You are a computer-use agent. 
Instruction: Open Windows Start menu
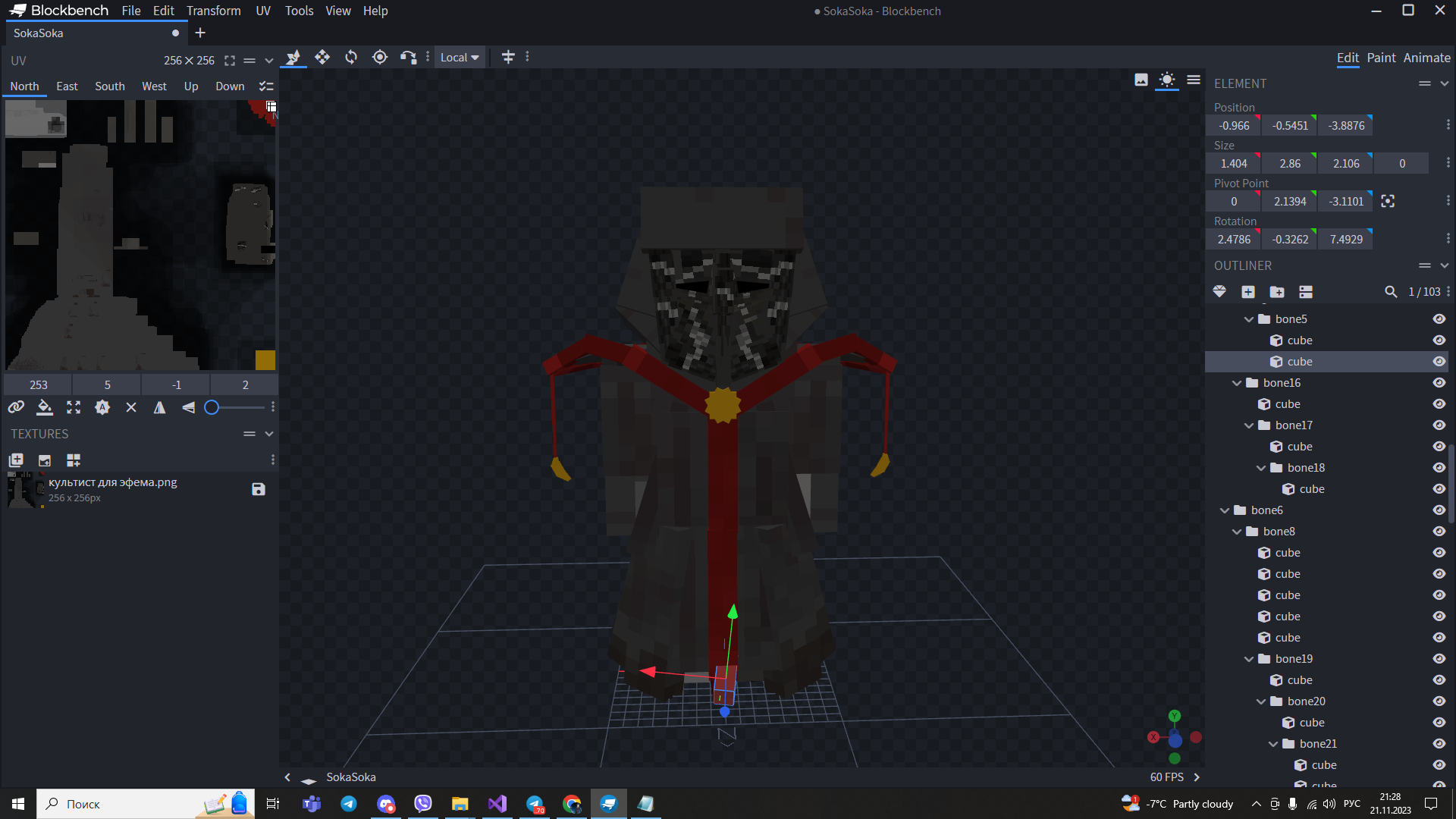click(18, 804)
